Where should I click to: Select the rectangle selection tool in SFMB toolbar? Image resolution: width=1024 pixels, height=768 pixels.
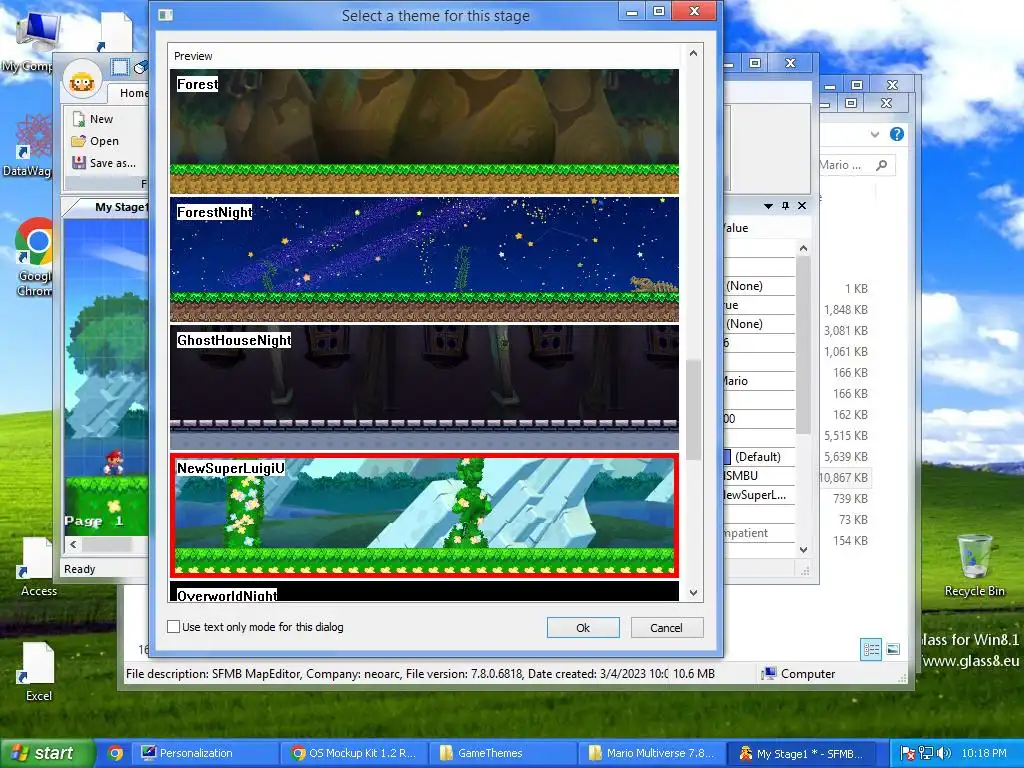pos(120,67)
